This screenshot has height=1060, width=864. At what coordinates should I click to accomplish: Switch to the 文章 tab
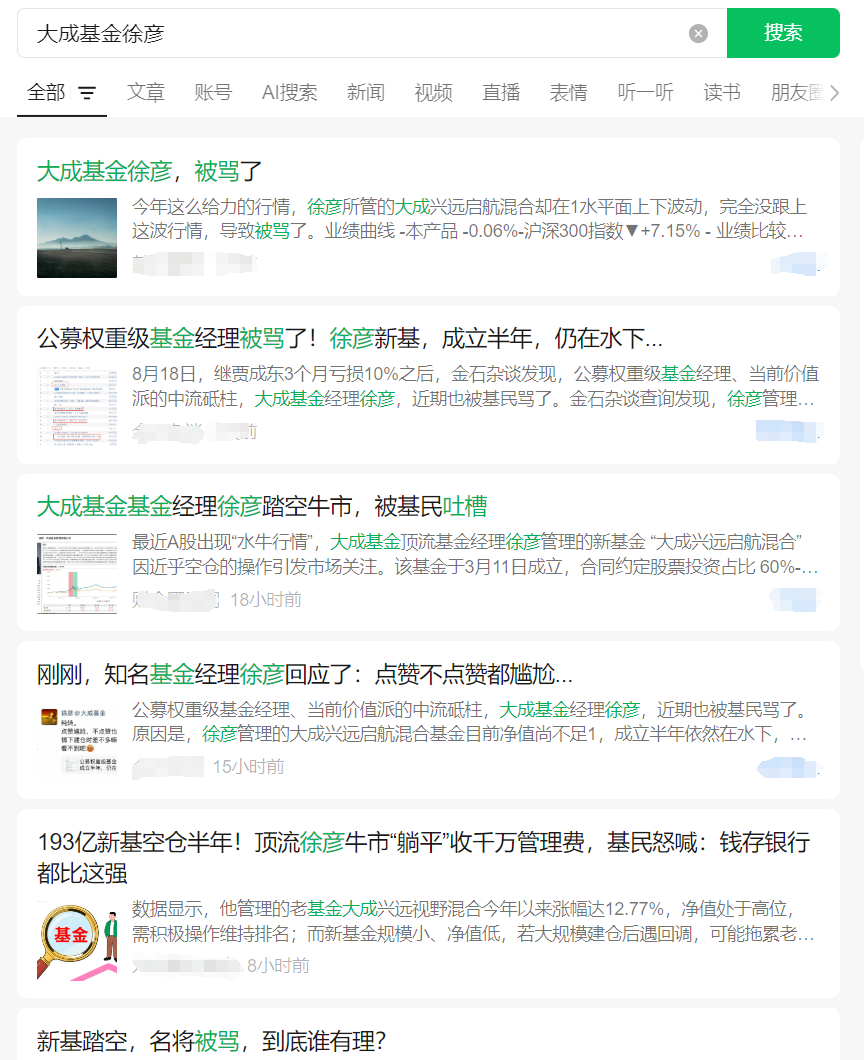145,93
